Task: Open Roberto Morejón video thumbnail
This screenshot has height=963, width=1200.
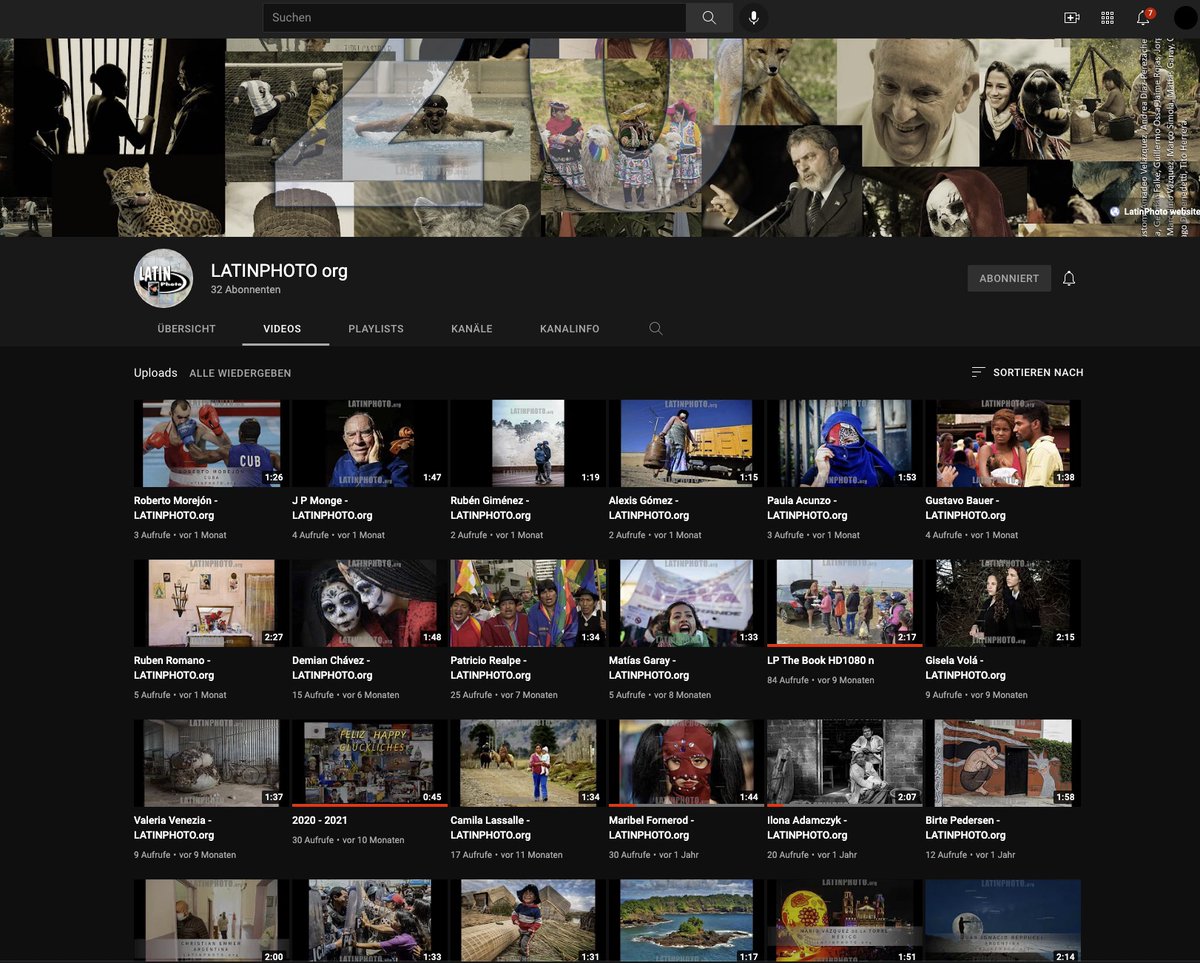Action: [211, 443]
